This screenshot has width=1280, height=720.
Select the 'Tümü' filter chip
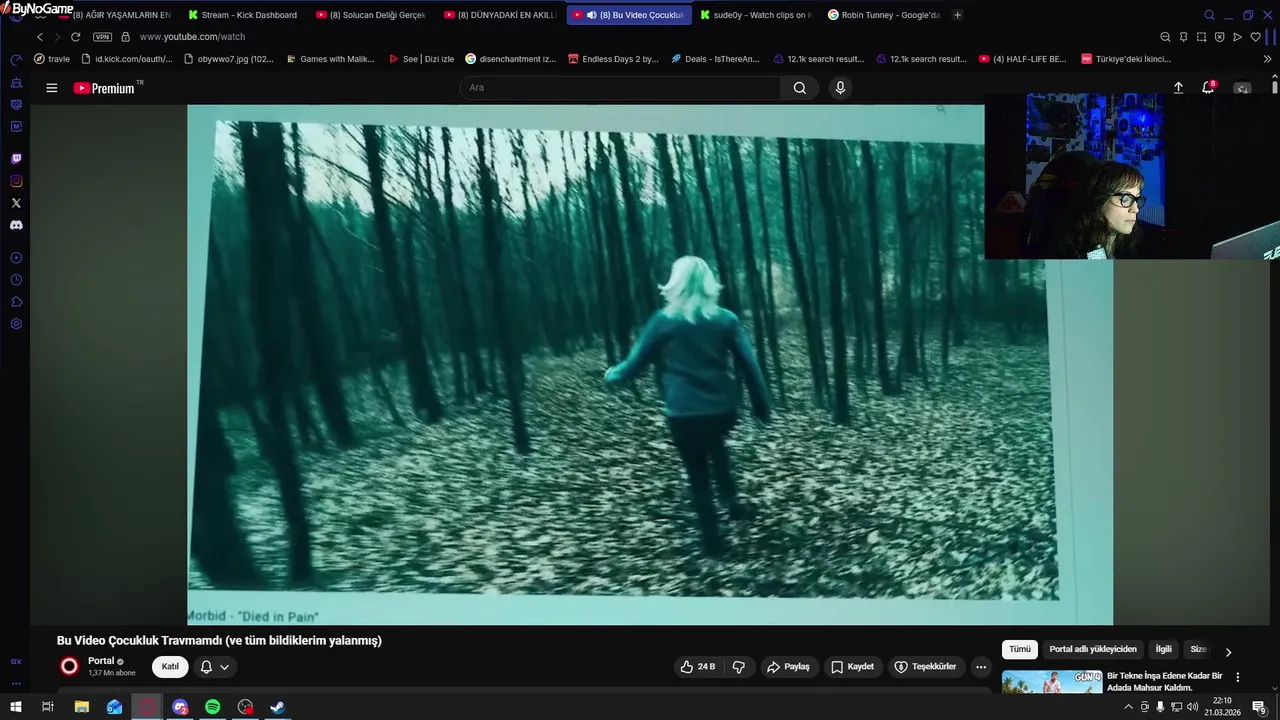1020,650
